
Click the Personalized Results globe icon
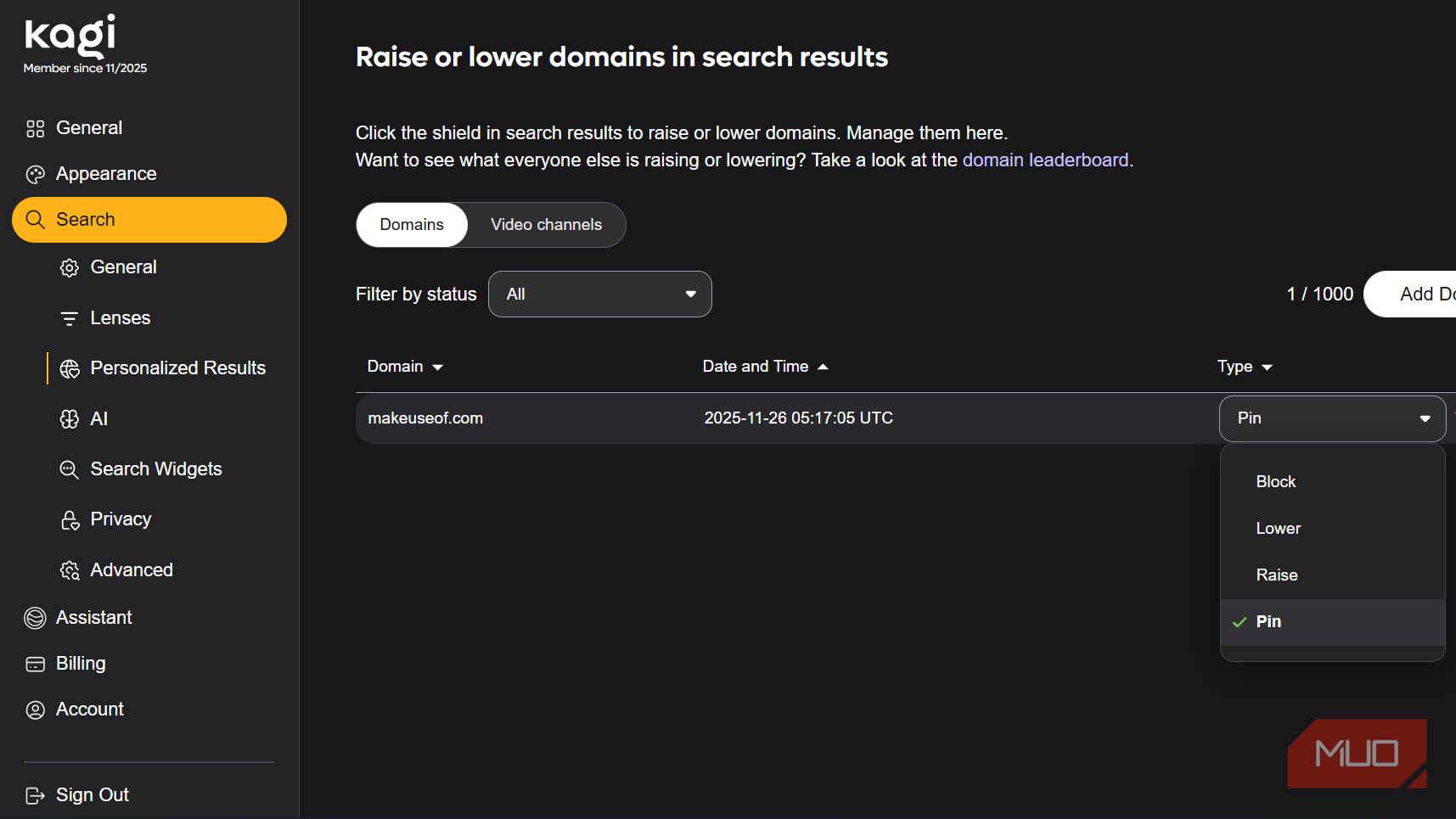[70, 368]
